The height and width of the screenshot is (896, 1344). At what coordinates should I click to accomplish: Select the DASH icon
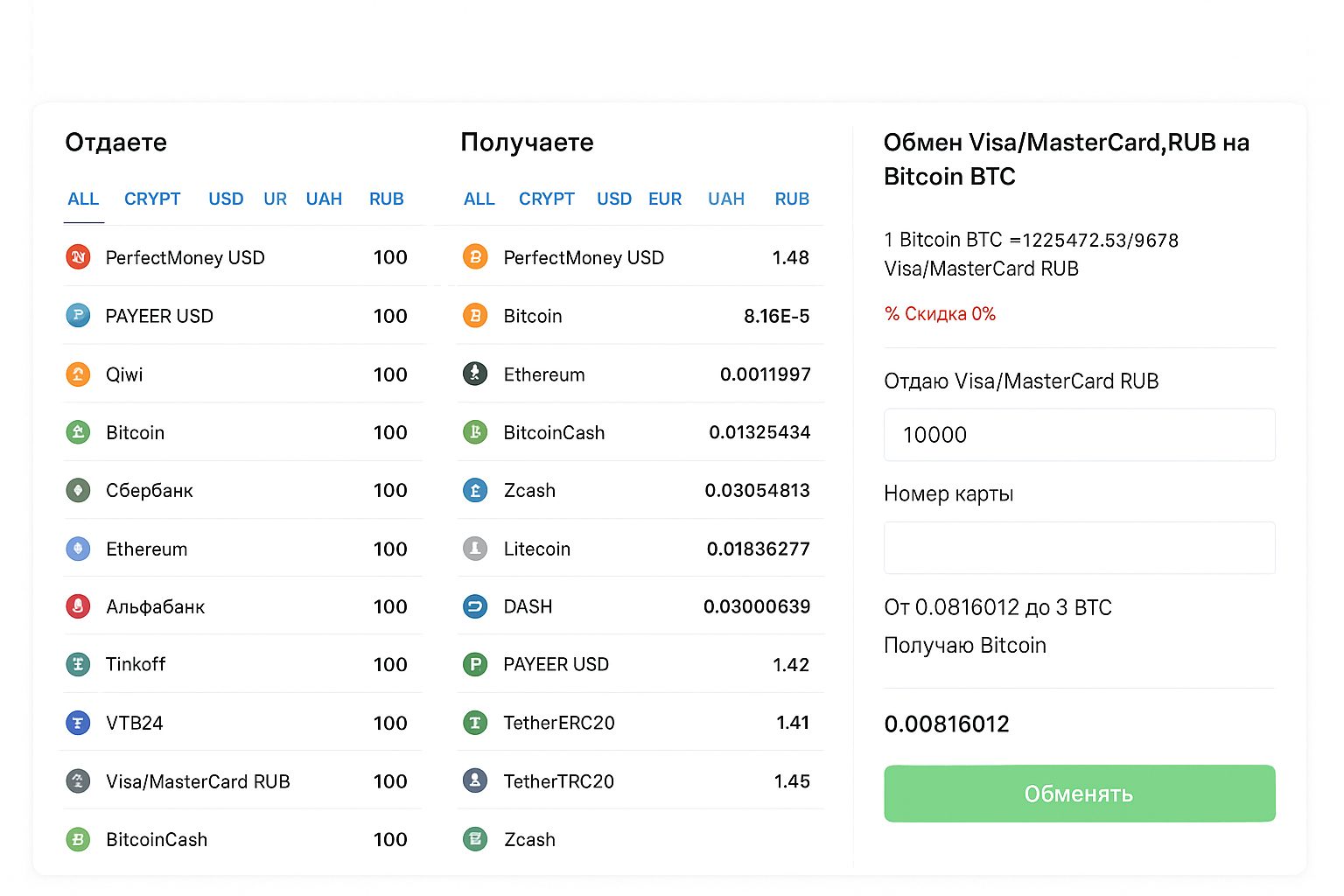coord(475,606)
